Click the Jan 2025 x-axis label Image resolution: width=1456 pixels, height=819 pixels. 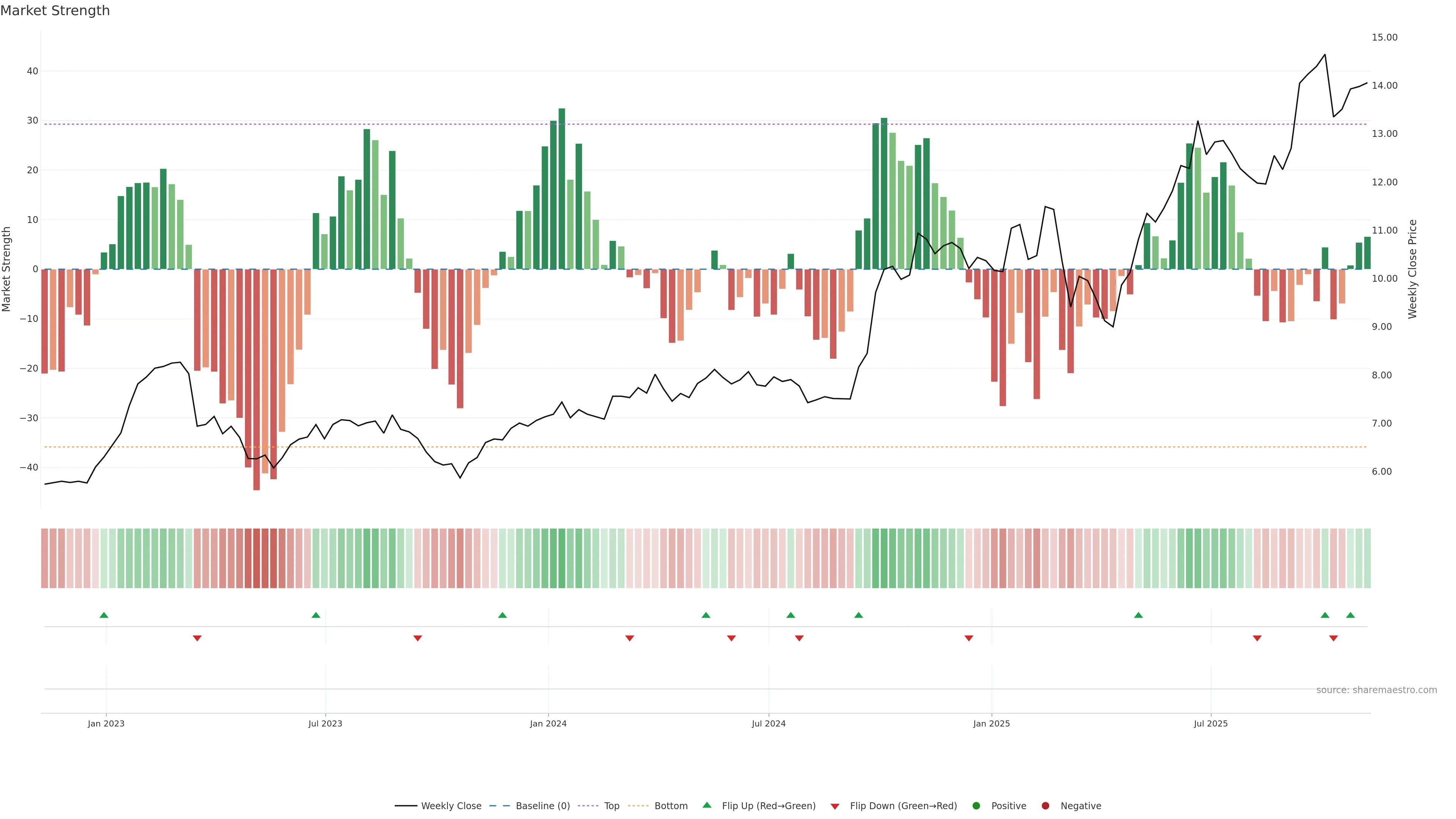(992, 723)
